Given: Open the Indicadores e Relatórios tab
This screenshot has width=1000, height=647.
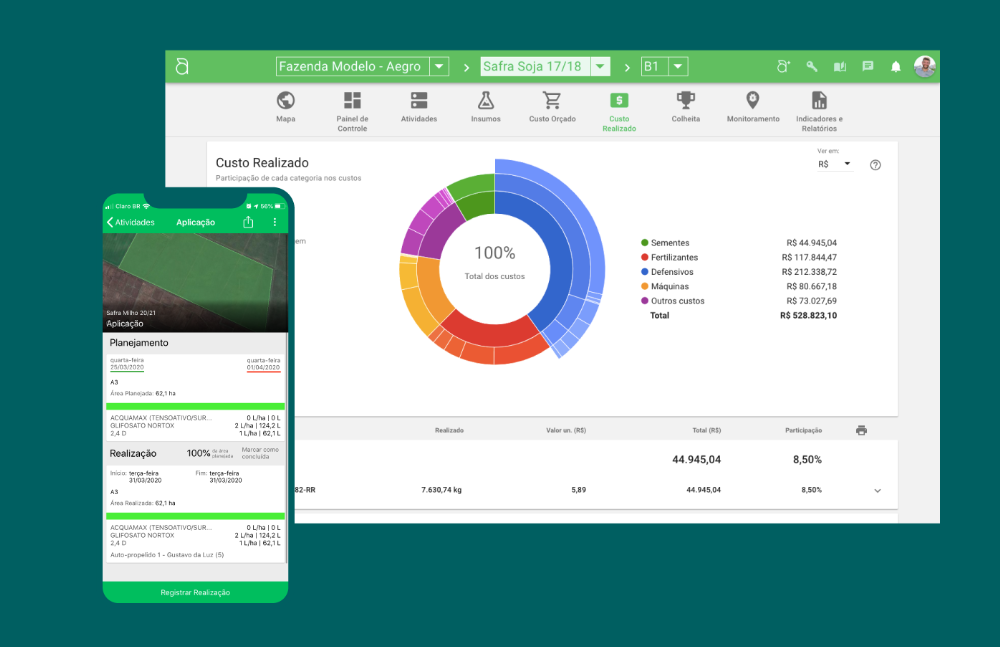Looking at the screenshot, I should [x=819, y=106].
